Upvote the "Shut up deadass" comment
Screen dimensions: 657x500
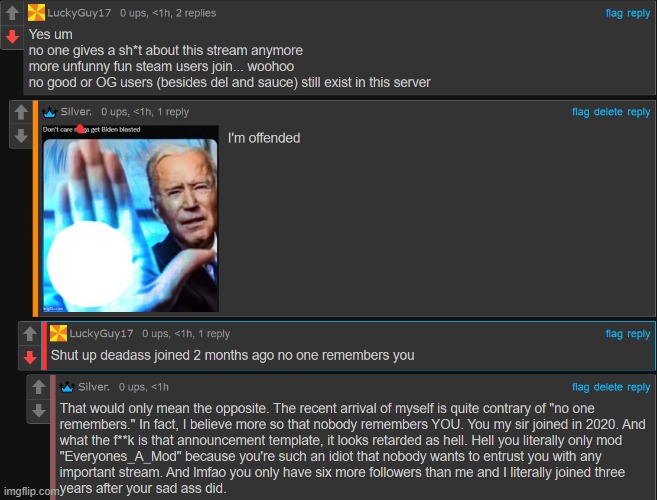30,334
